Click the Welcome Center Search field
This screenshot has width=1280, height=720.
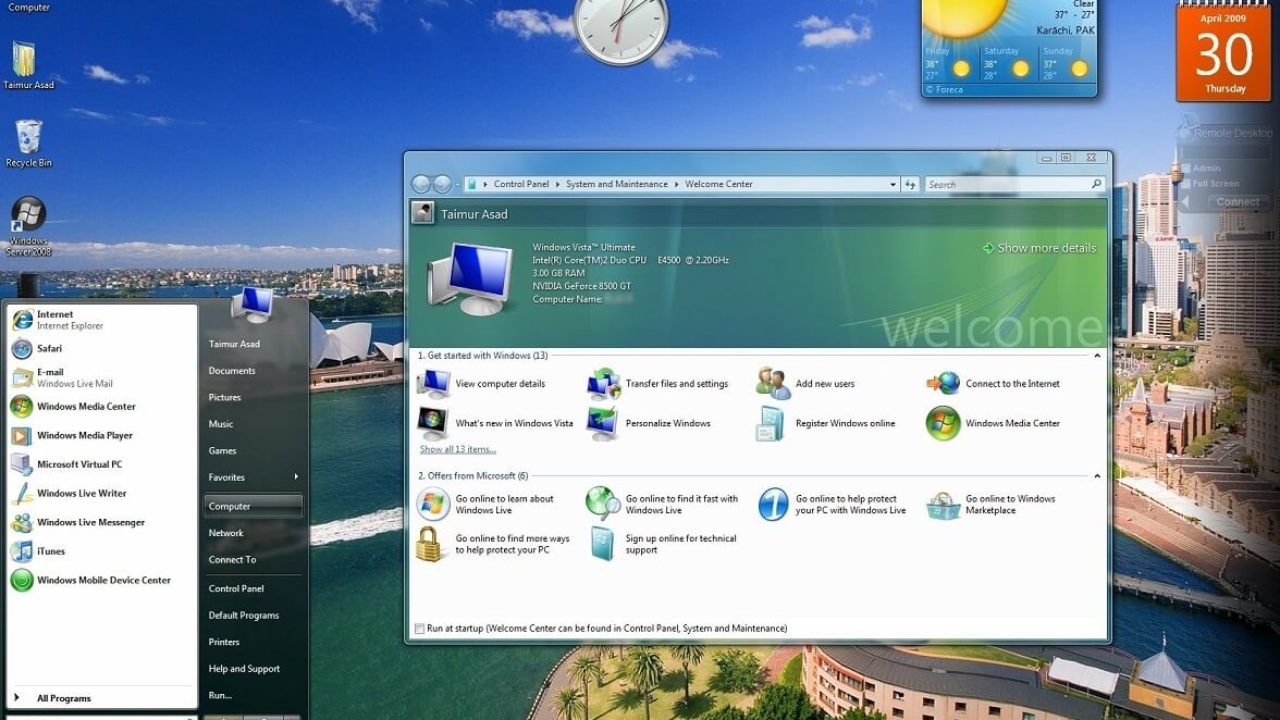1013,184
